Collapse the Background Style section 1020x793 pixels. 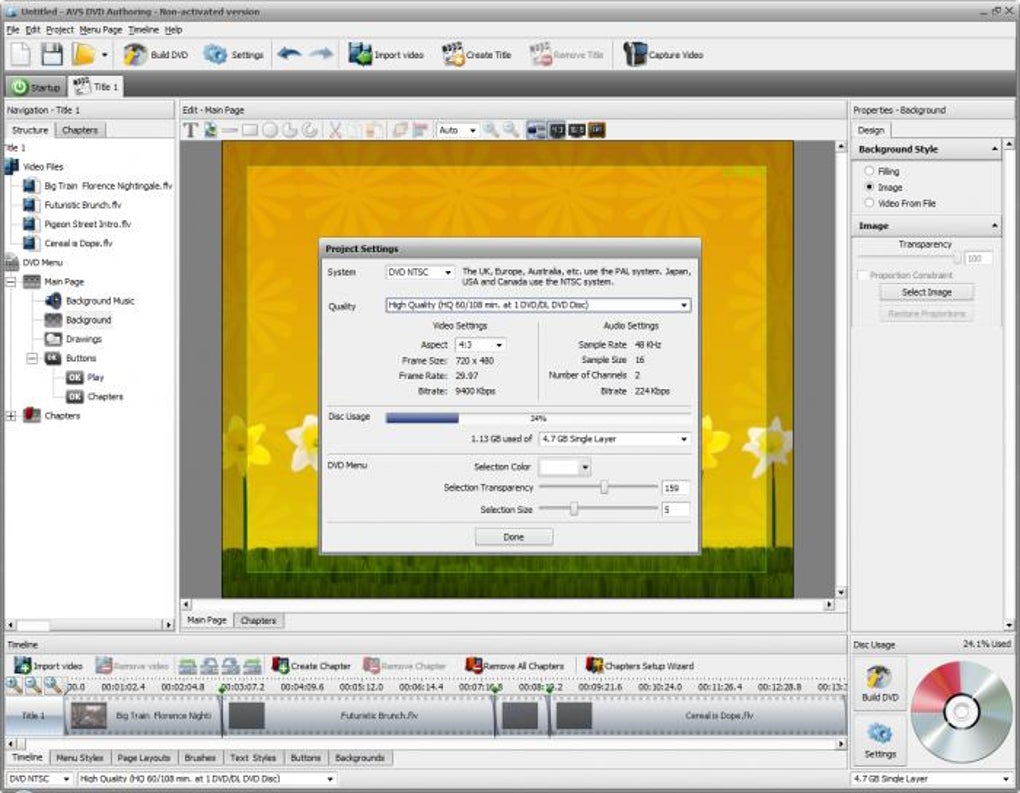994,149
